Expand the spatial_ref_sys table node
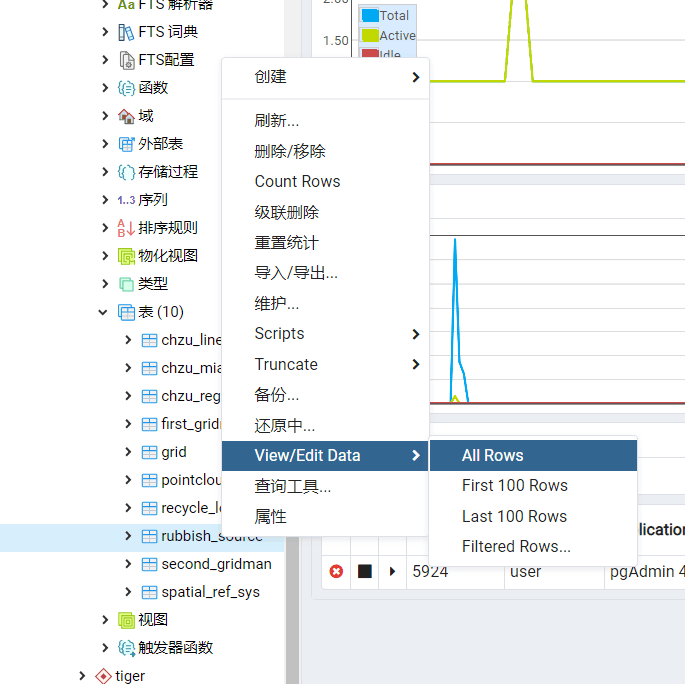This screenshot has height=684, width=685. click(x=128, y=592)
